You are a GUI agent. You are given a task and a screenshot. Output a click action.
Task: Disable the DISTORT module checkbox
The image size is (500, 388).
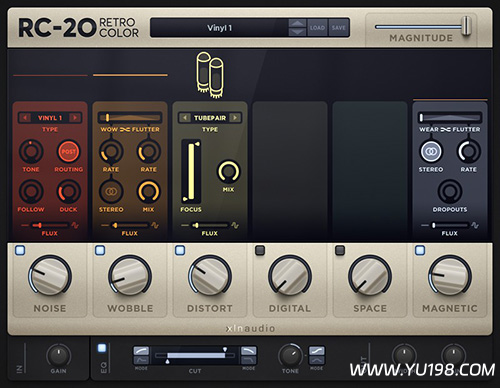pyautogui.click(x=180, y=250)
